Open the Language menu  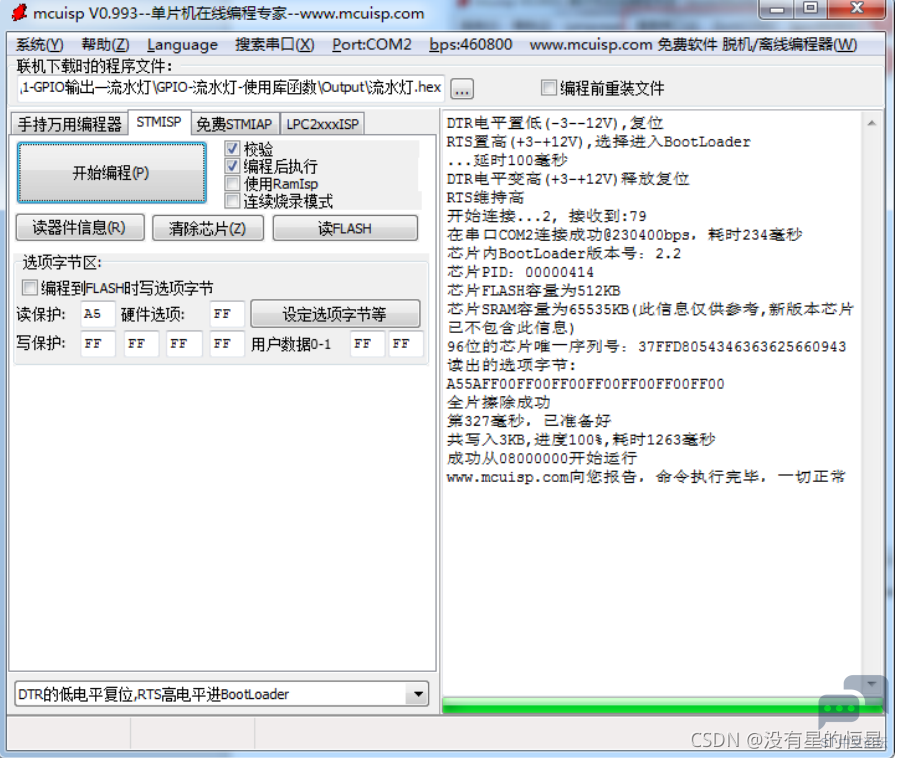coord(182,45)
